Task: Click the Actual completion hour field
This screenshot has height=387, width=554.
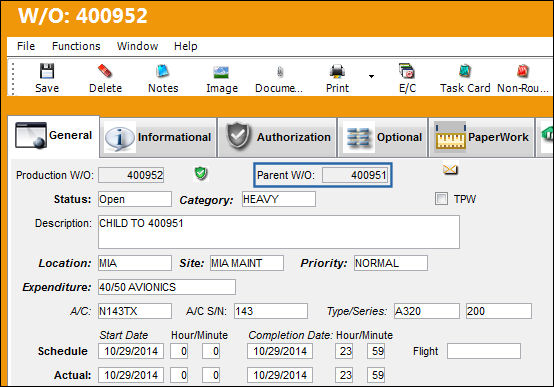Action: 344,375
